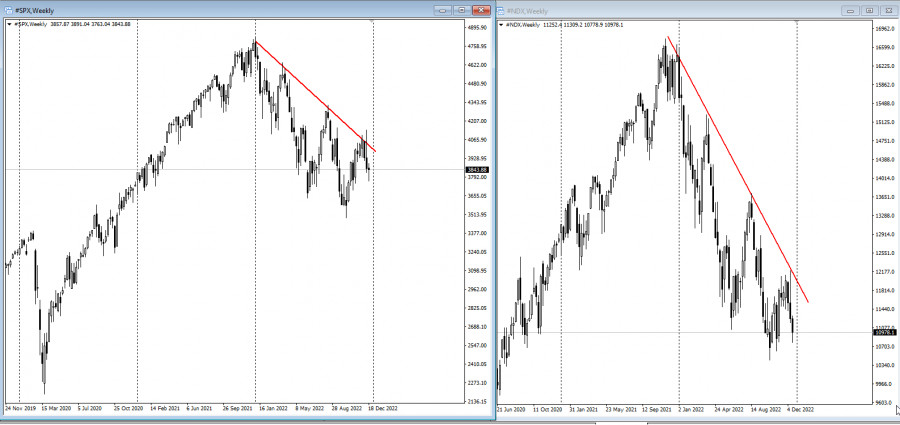The width and height of the screenshot is (900, 425).
Task: Click the current price tag 10978.1 on the NDX axis
Action: (x=885, y=332)
